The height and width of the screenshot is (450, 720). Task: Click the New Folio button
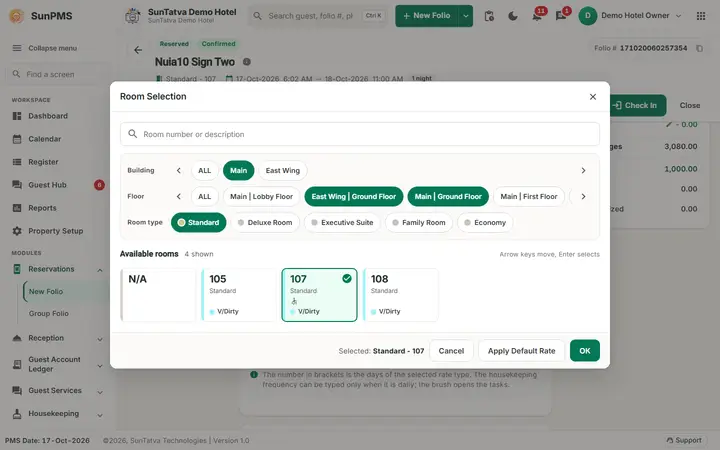click(427, 16)
